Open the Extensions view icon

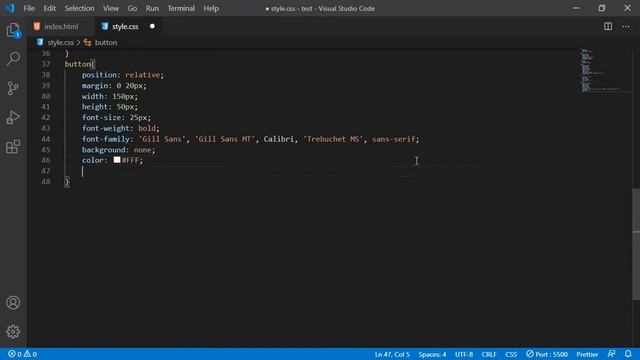(13, 147)
